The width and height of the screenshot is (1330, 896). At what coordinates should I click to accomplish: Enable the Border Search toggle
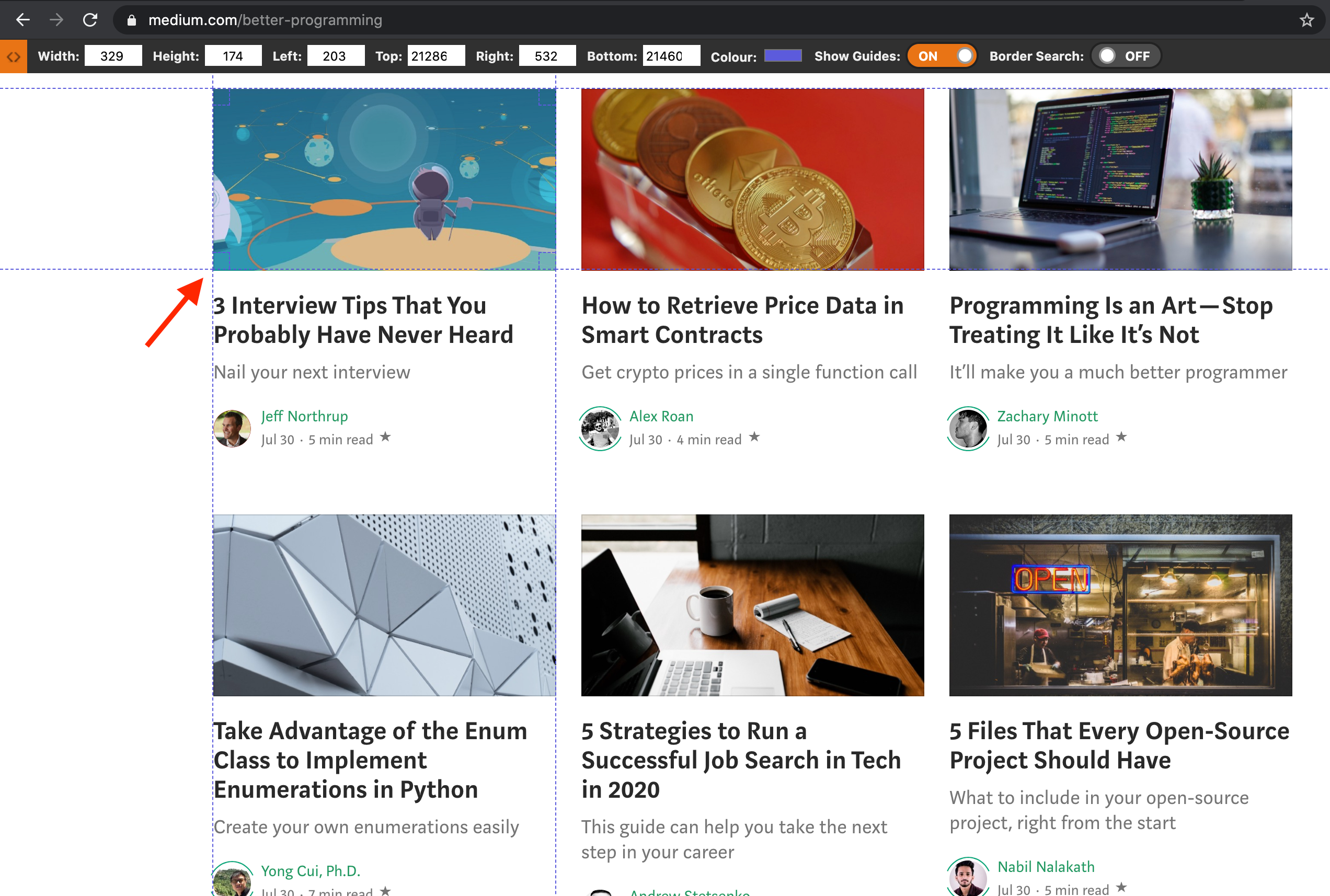[x=1126, y=56]
